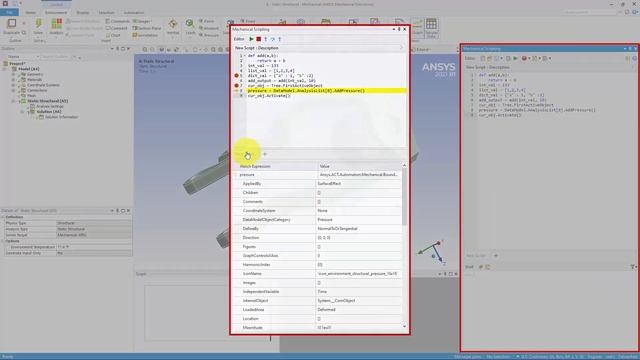Expand the Geometry tree node
This screenshot has width=640, height=360.
pos(13,74)
